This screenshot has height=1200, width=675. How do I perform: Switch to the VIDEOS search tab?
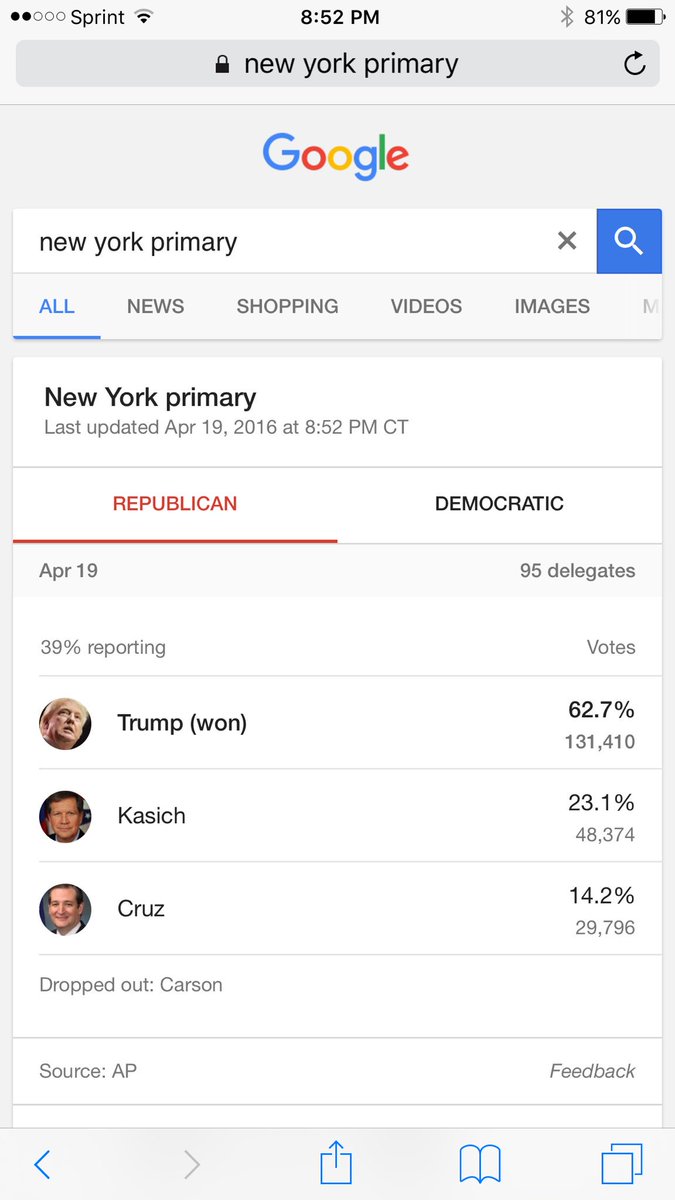click(426, 306)
